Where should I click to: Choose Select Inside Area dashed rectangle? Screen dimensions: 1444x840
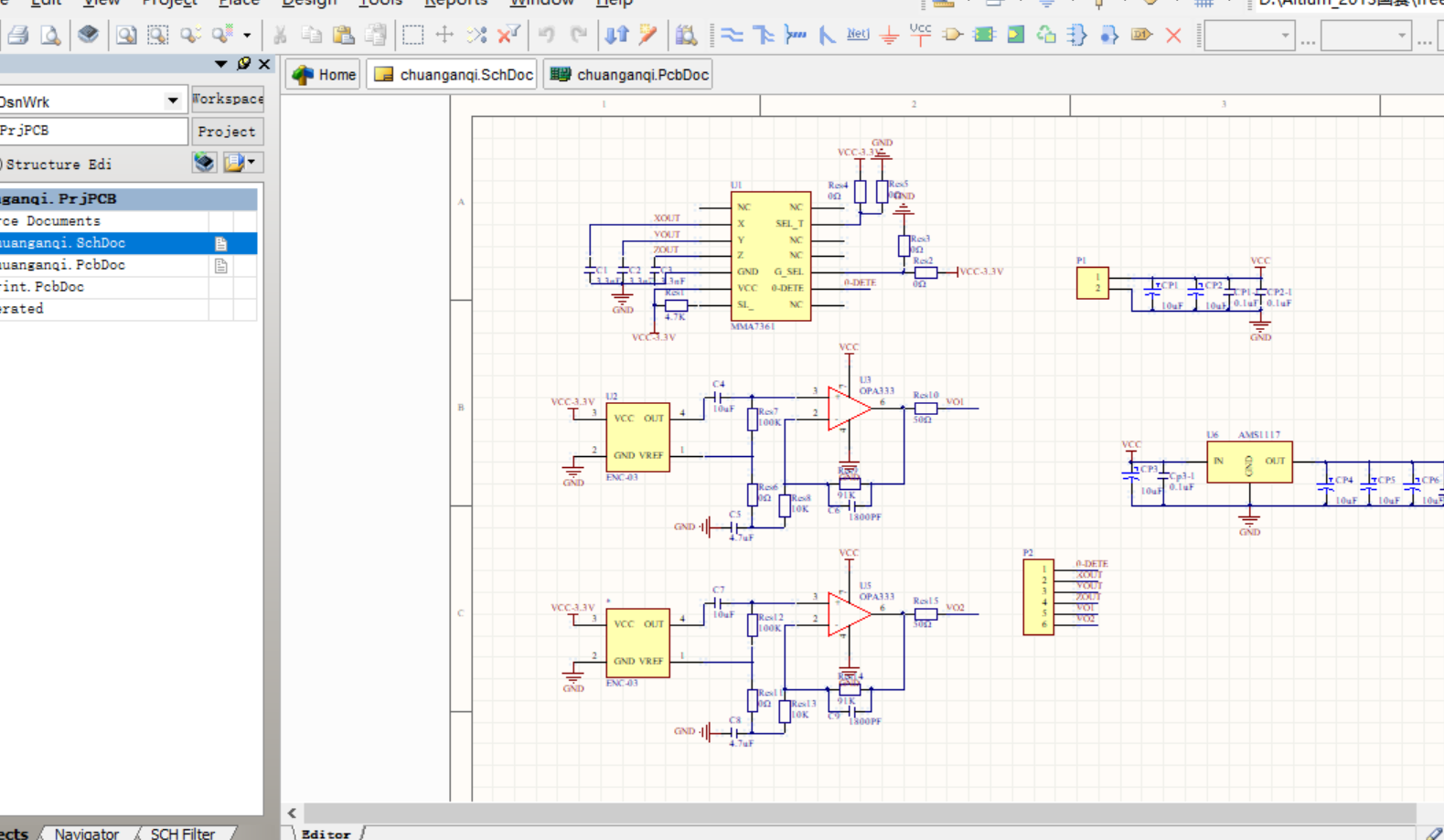click(x=412, y=36)
